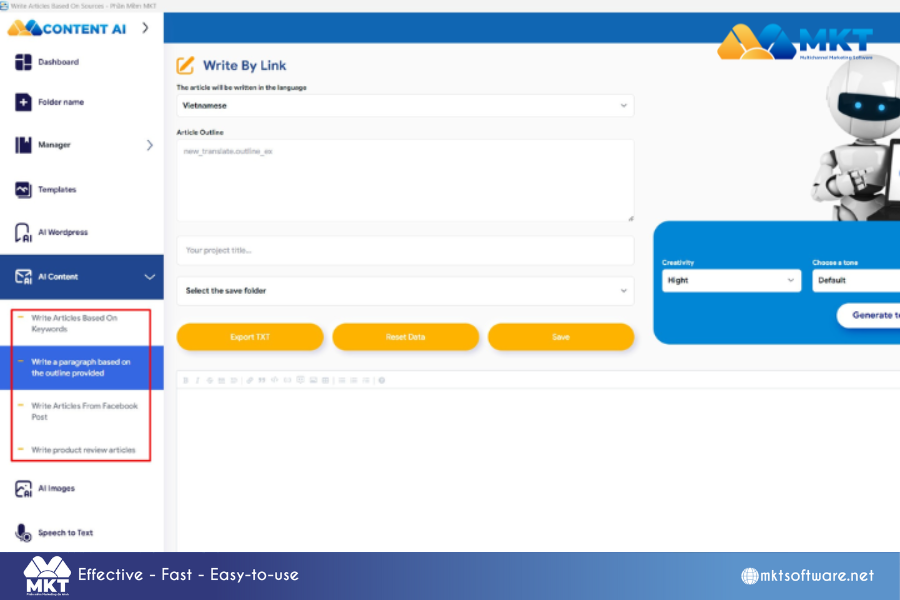Click the Write By Link pencil icon
This screenshot has height=600, width=900.
[x=185, y=65]
